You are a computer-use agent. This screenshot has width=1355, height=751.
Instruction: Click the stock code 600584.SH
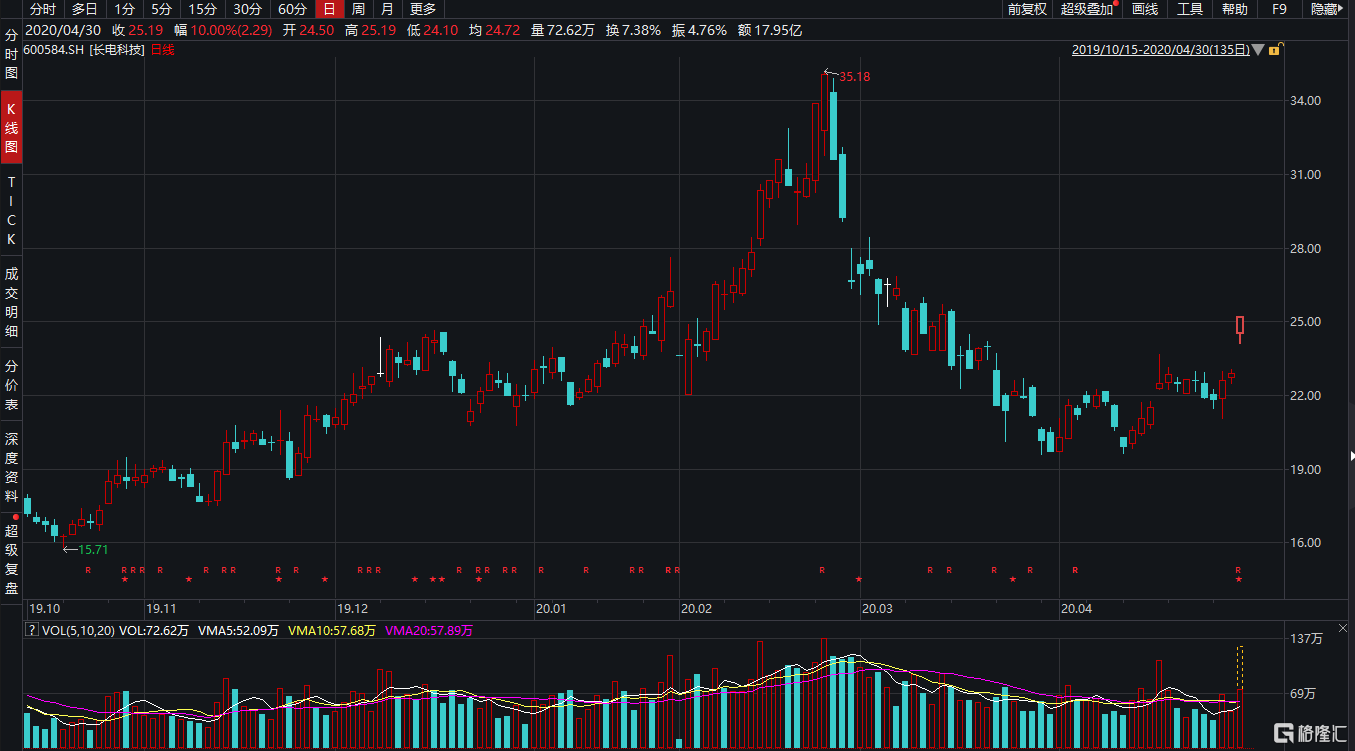54,49
